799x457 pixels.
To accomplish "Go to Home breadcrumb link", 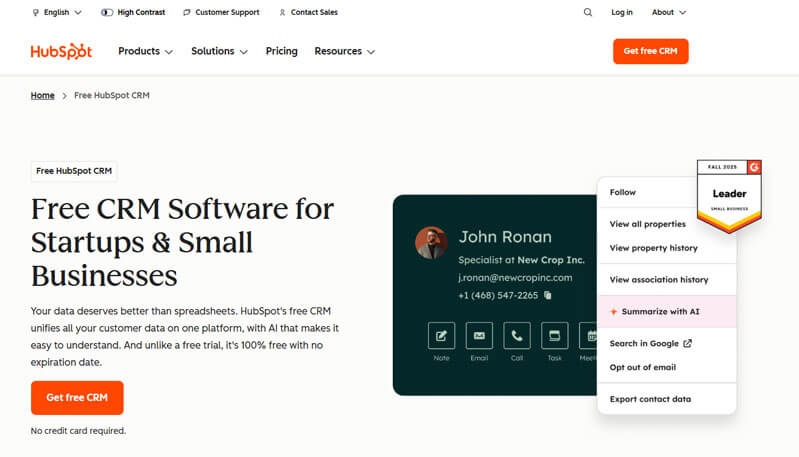I will pos(42,95).
